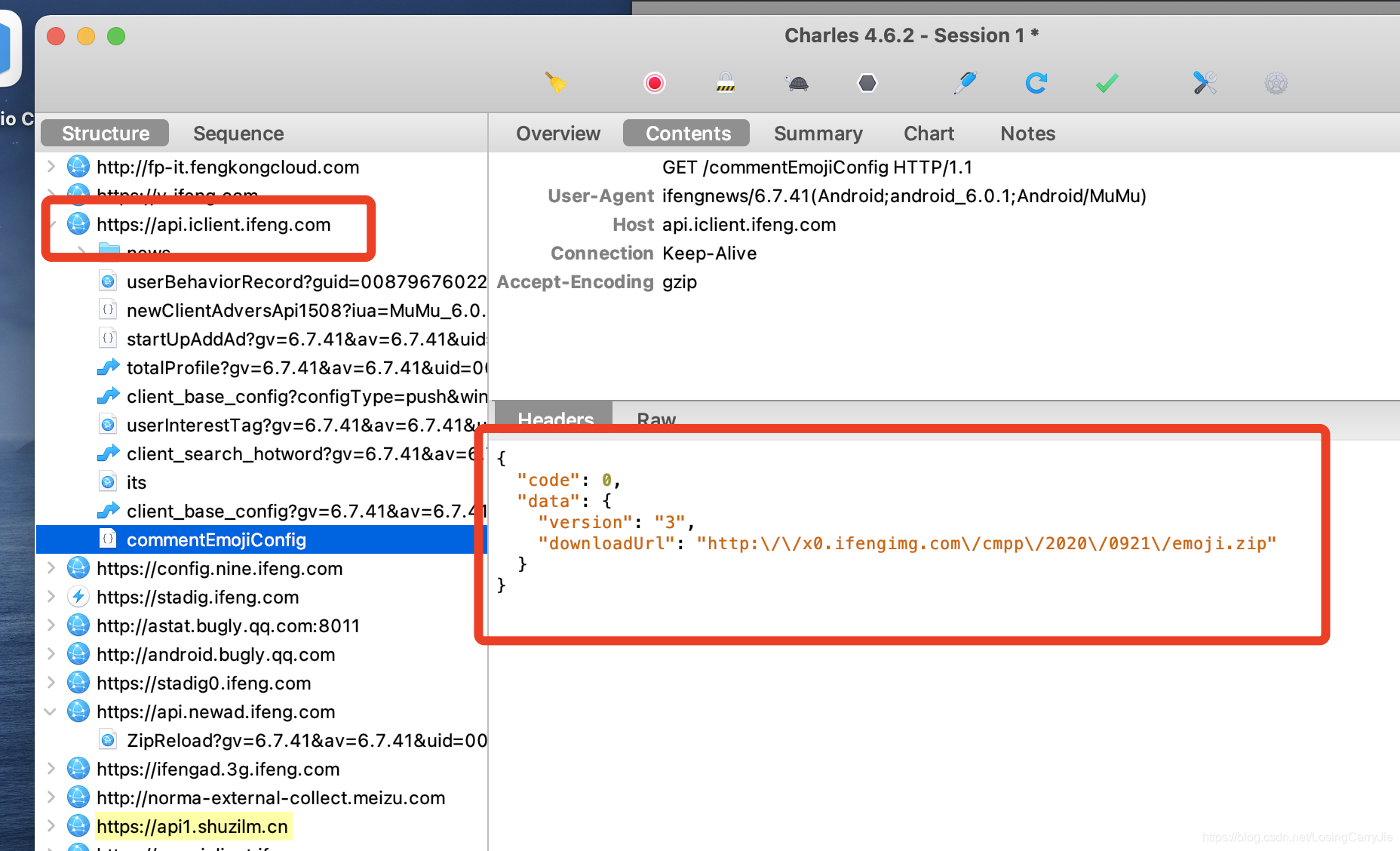Expand the config.nine.ifeng.com host node
The height and width of the screenshot is (851, 1400).
click(x=51, y=568)
